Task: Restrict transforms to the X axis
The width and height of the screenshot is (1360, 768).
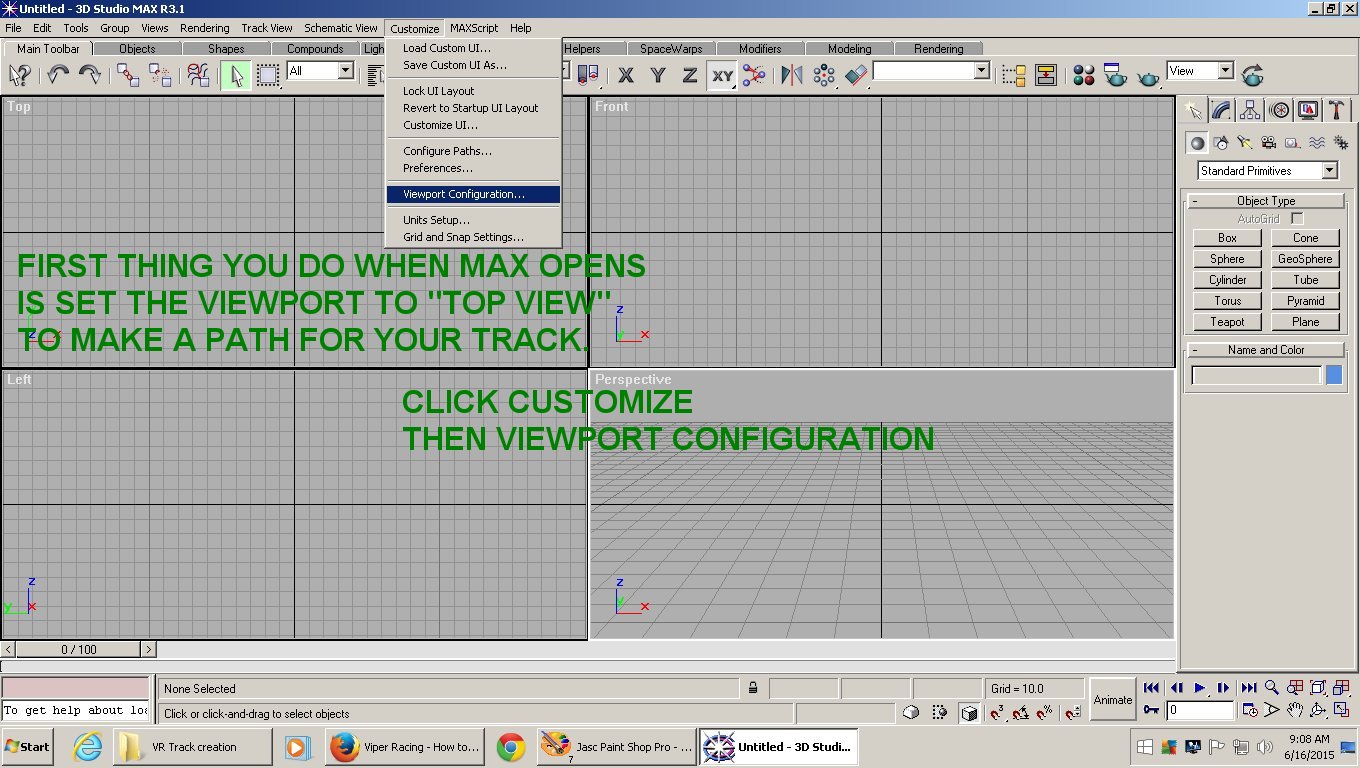Action: pos(626,75)
